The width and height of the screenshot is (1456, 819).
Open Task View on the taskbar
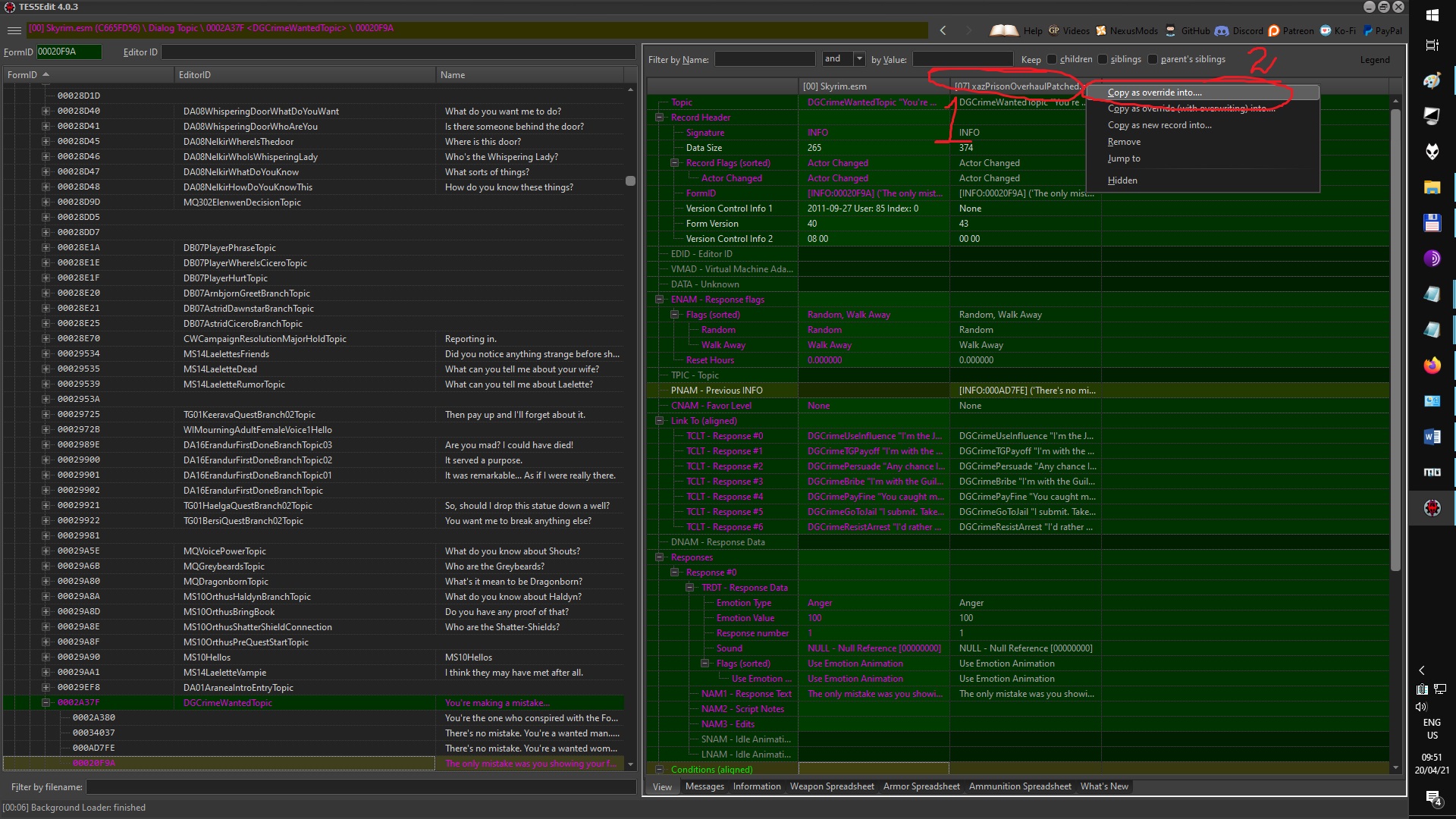[x=1432, y=45]
